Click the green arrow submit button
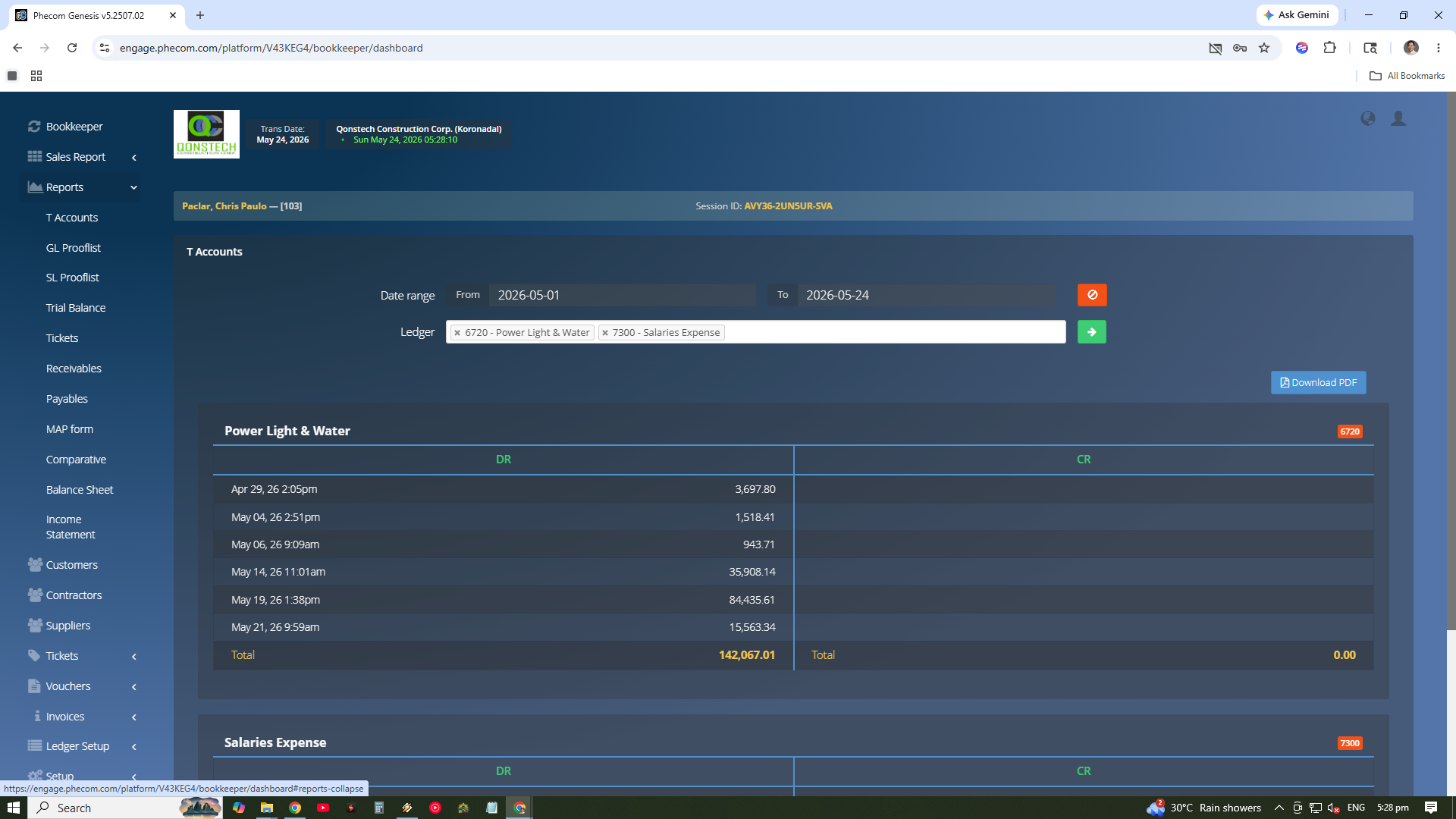This screenshot has width=1456, height=819. point(1092,332)
